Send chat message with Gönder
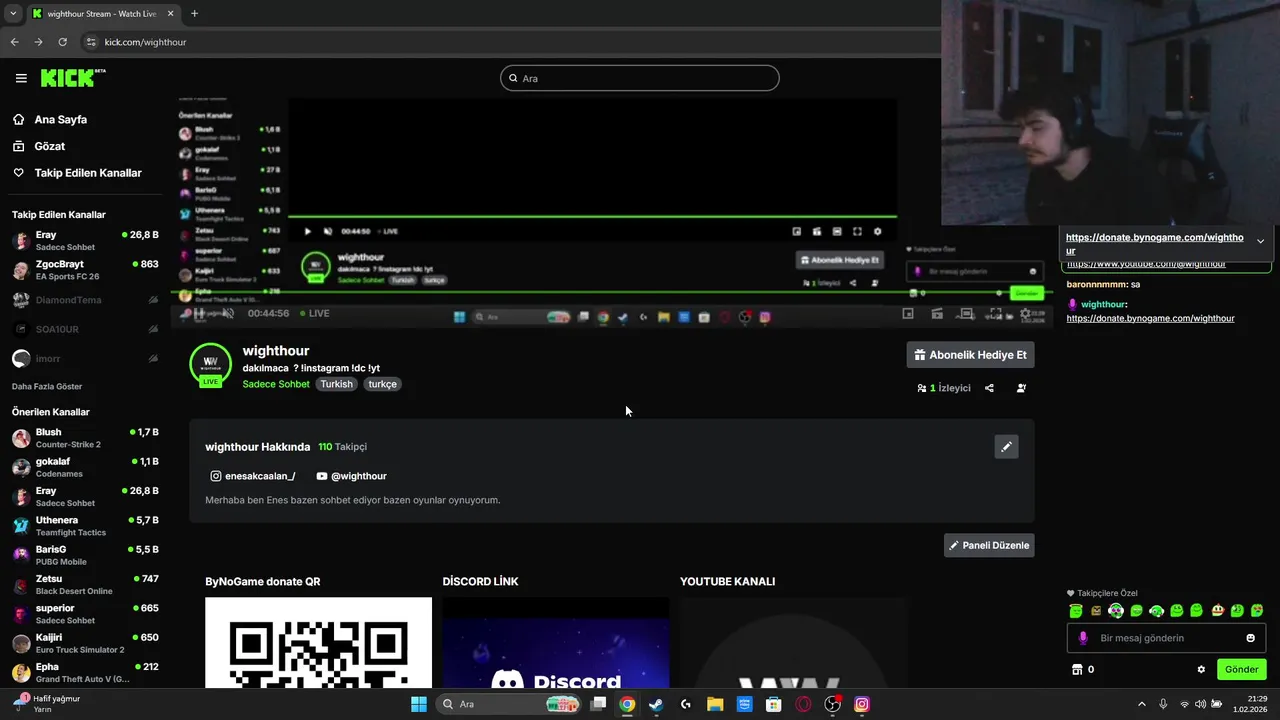Screen dimensions: 1280x720 (1241, 670)
